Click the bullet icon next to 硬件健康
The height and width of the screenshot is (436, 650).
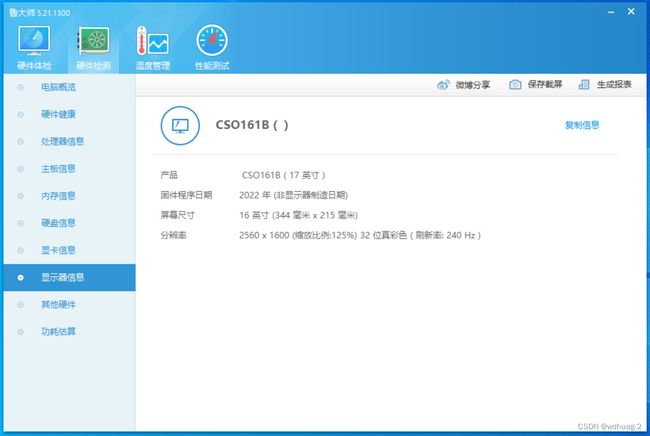pyautogui.click(x=20, y=115)
